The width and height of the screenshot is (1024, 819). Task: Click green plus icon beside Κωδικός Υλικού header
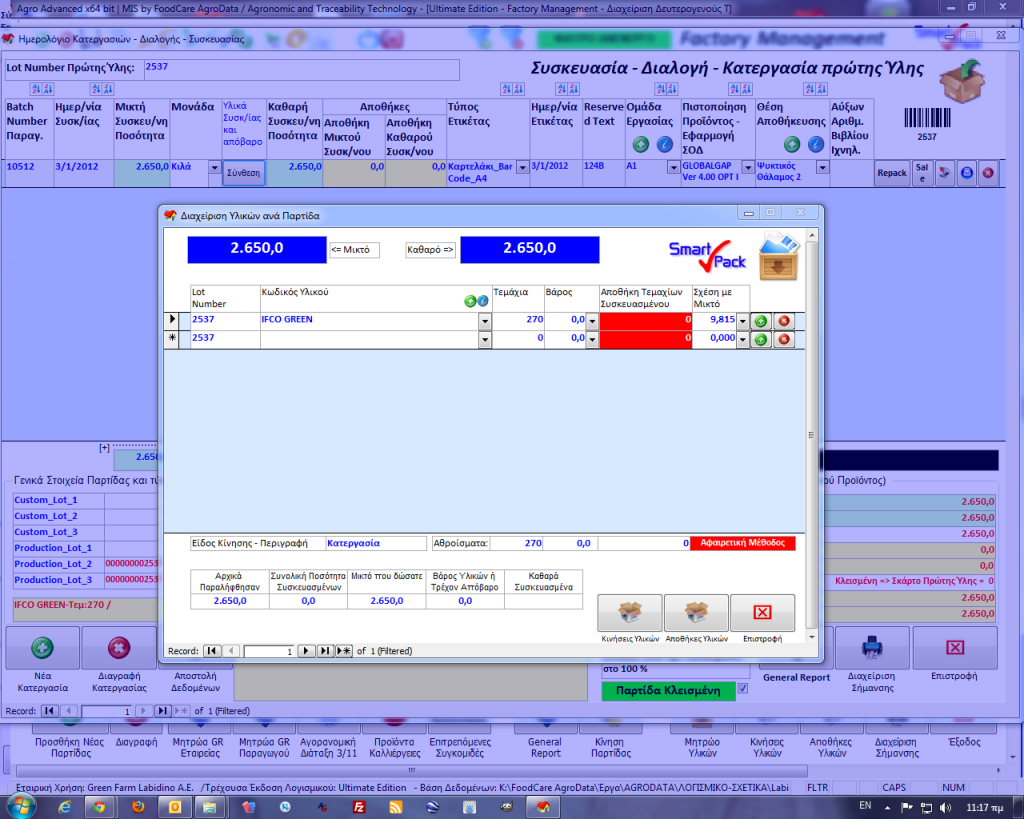pos(470,301)
